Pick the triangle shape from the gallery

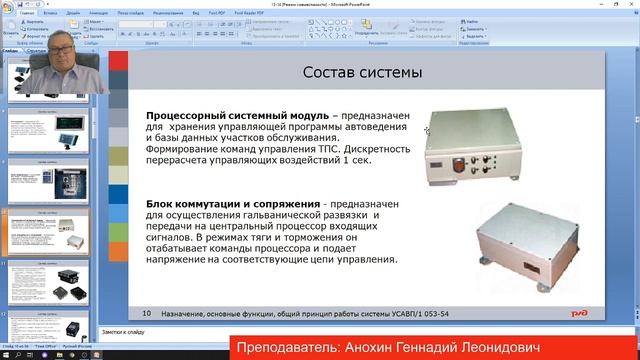coord(311,29)
